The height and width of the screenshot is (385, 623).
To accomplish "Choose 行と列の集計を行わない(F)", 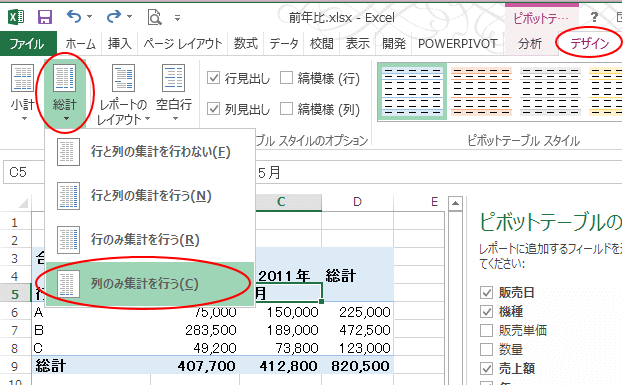I will tap(150, 152).
